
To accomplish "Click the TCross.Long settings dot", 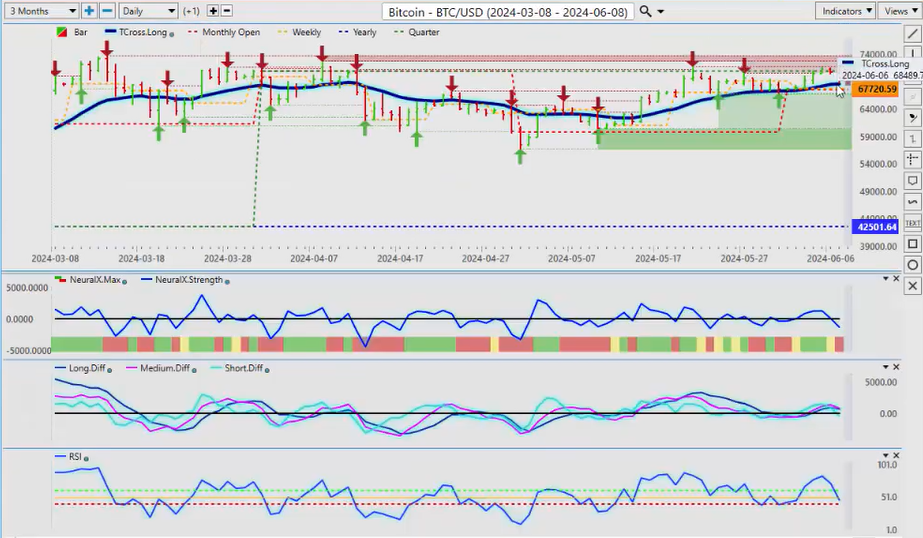I will click(x=171, y=34).
